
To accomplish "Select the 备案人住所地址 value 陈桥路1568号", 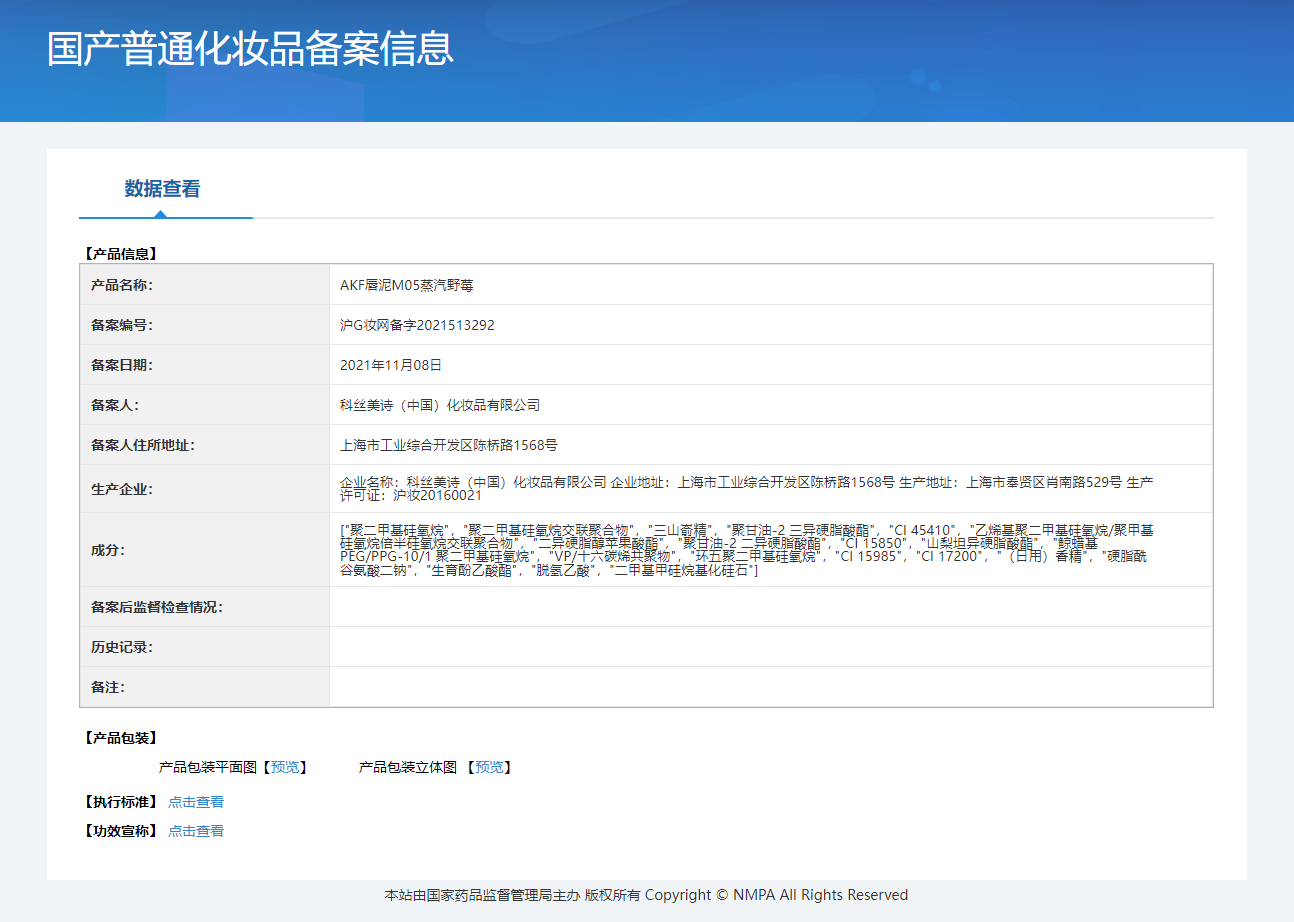I will (449, 445).
